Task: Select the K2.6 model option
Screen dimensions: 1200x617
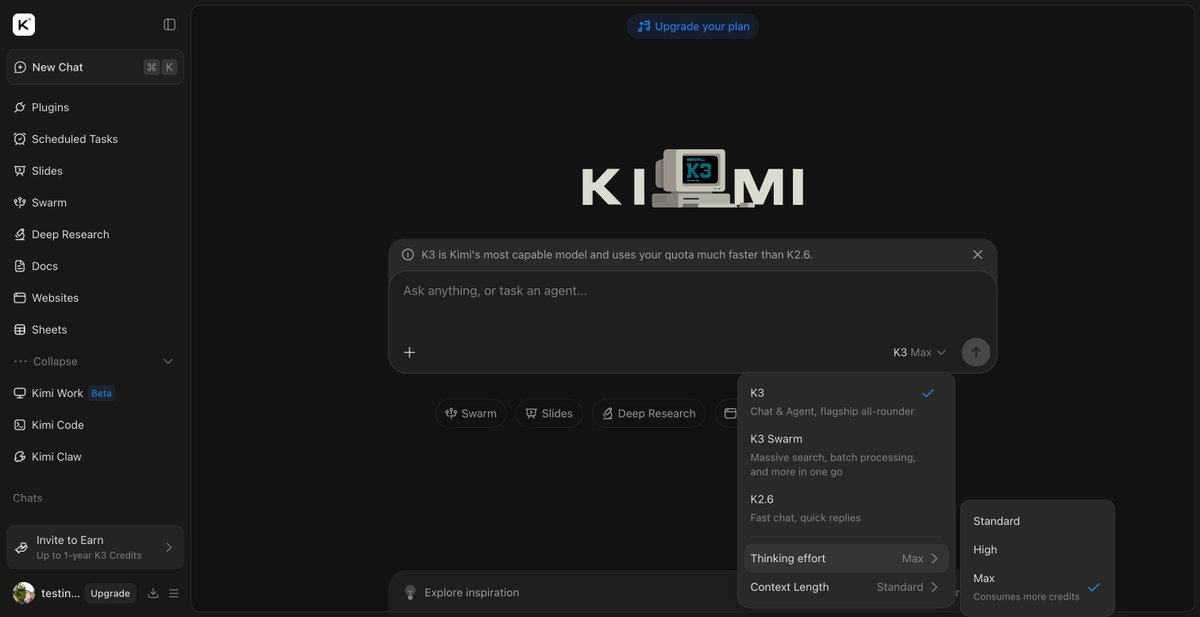Action: (846, 508)
